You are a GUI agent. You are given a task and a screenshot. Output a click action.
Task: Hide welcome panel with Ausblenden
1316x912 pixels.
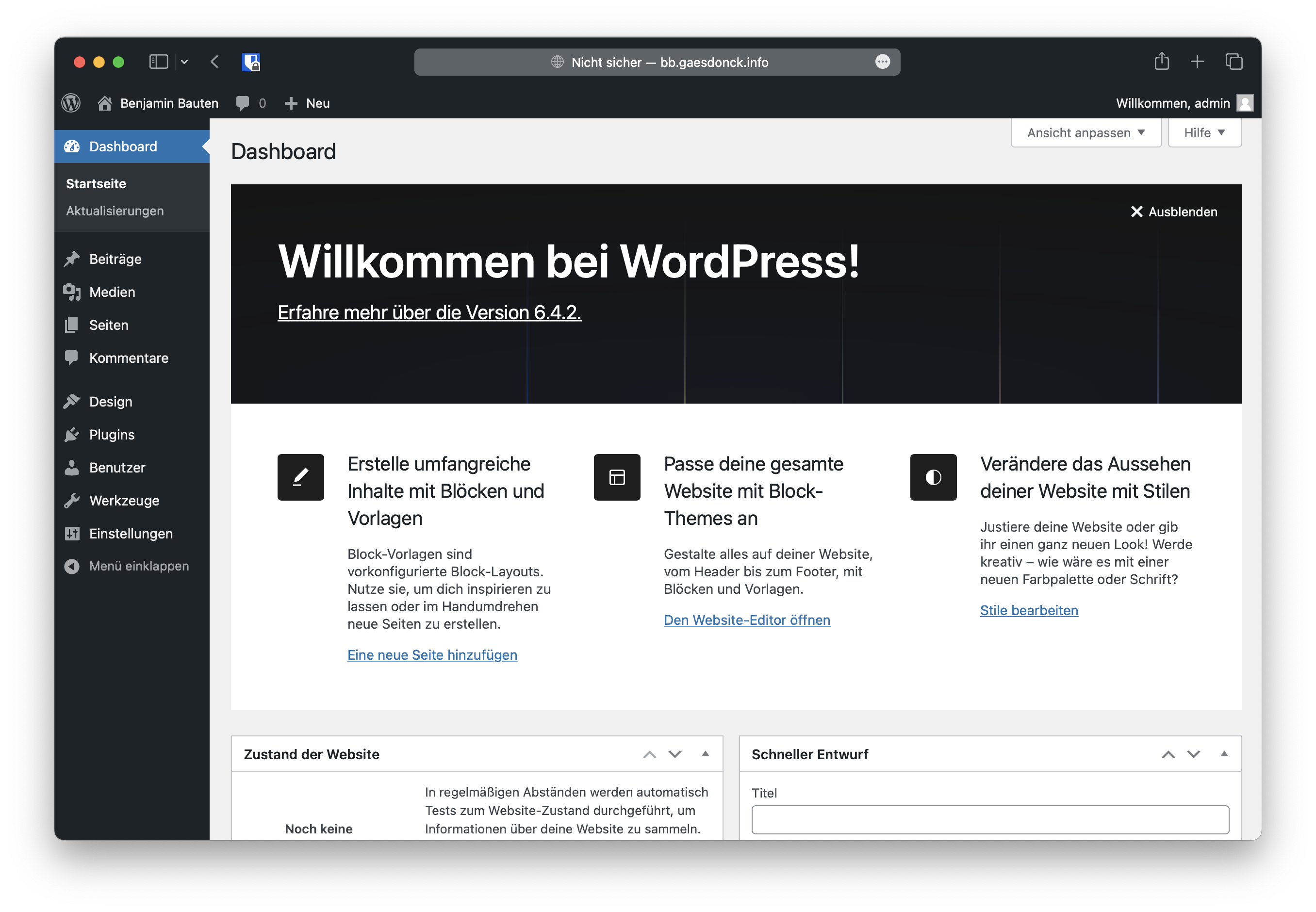pos(1174,212)
